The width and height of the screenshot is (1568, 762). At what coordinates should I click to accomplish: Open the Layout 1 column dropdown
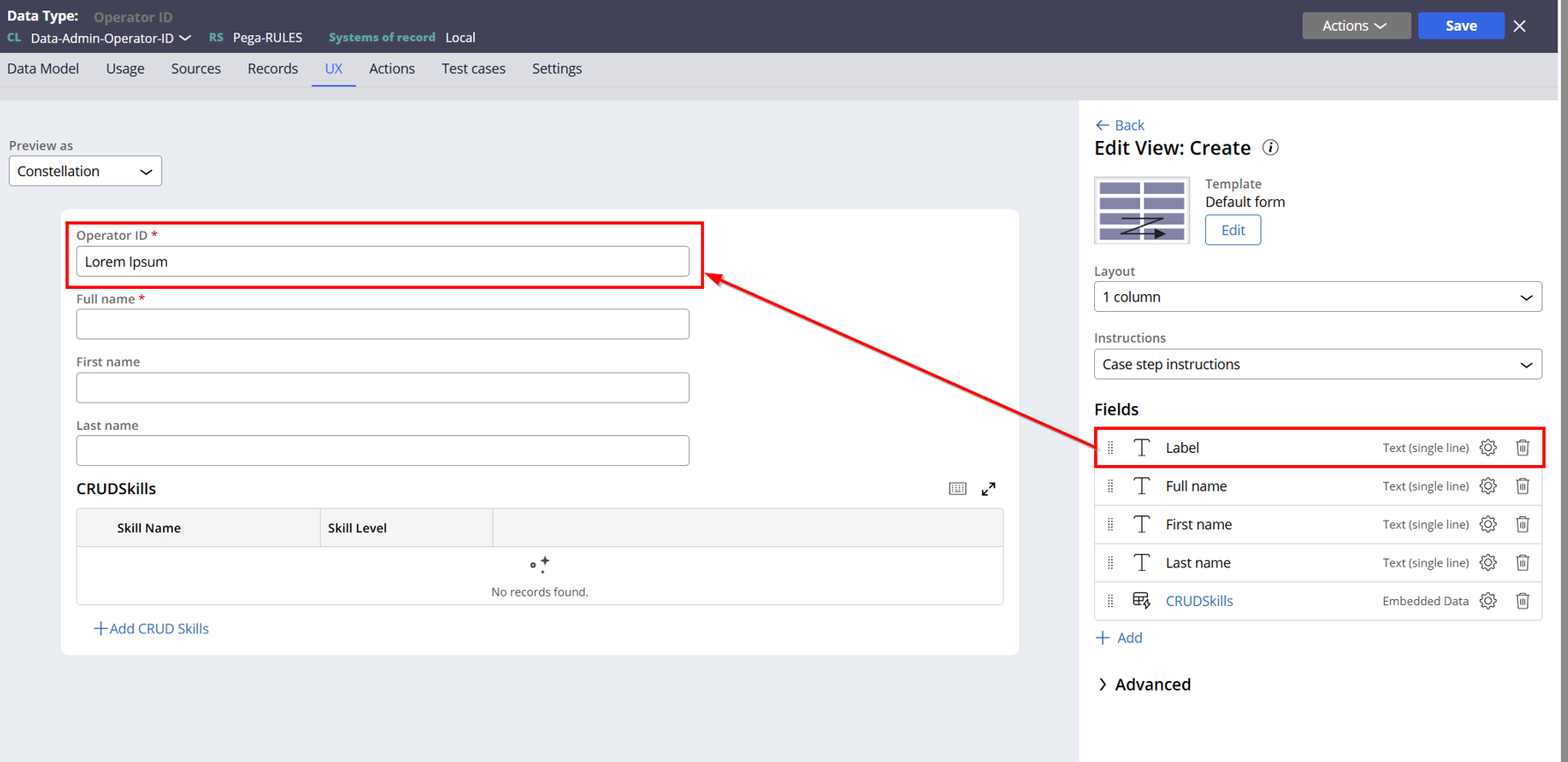pyautogui.click(x=1318, y=297)
